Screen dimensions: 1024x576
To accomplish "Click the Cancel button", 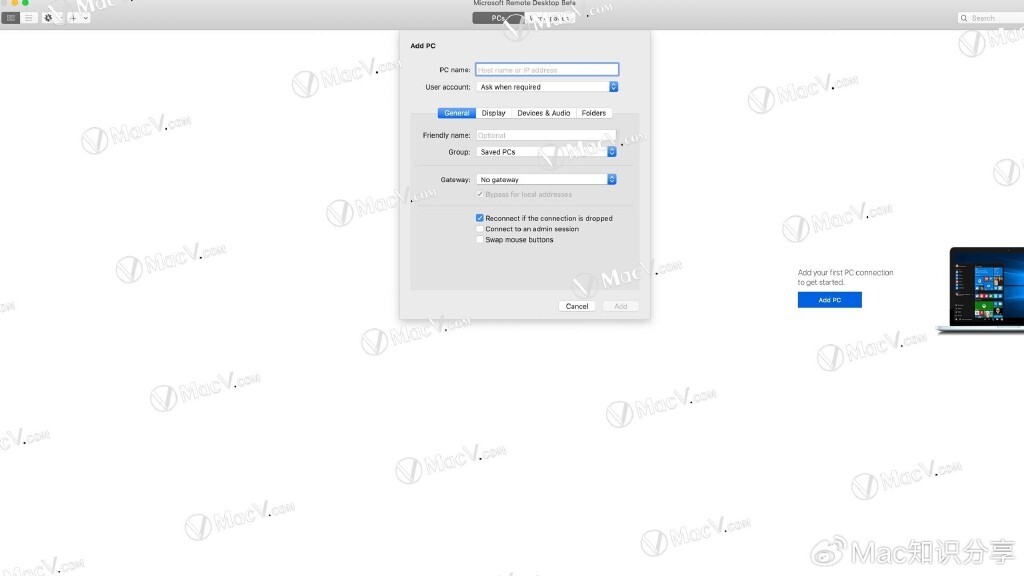I will point(577,306).
